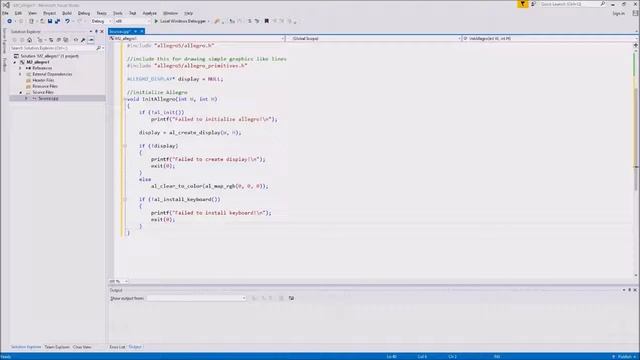Image resolution: width=640 pixels, height=360 pixels.
Task: Collapse the M2_allegro1 project node
Action: pyautogui.click(x=15, y=62)
